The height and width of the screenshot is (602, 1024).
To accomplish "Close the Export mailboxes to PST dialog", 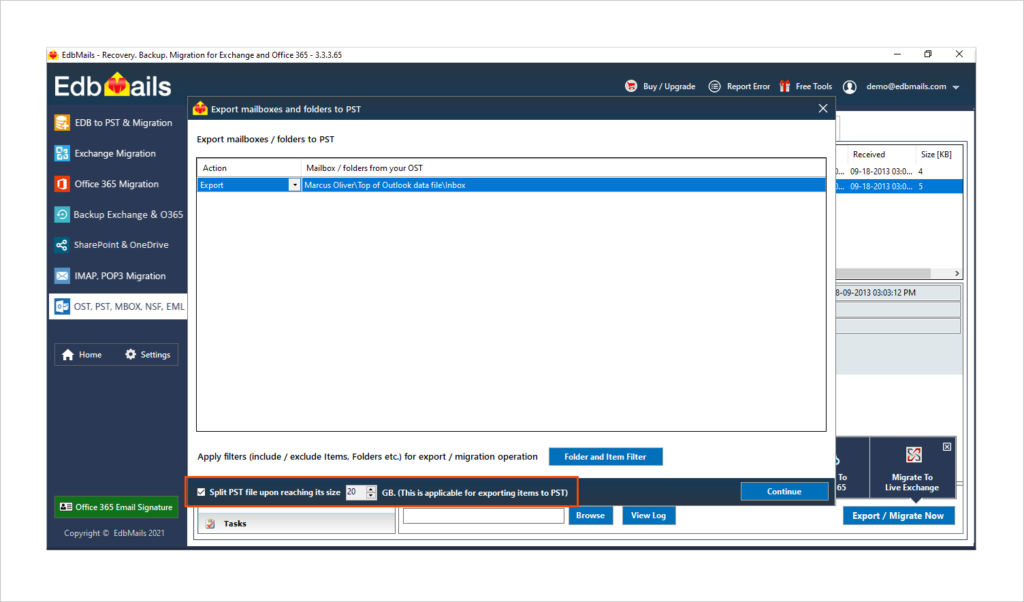I will (823, 108).
